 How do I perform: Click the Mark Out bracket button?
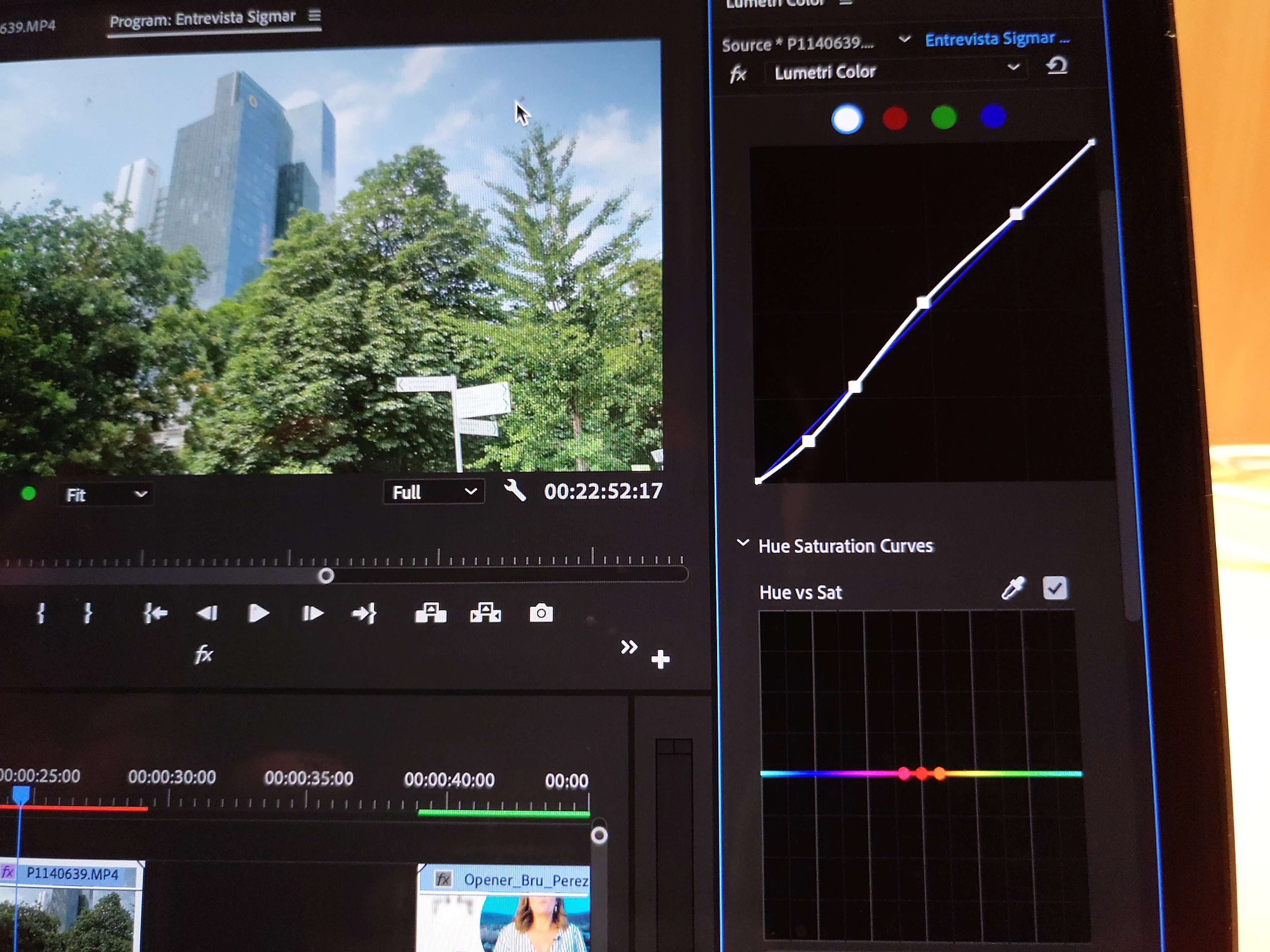tap(87, 613)
